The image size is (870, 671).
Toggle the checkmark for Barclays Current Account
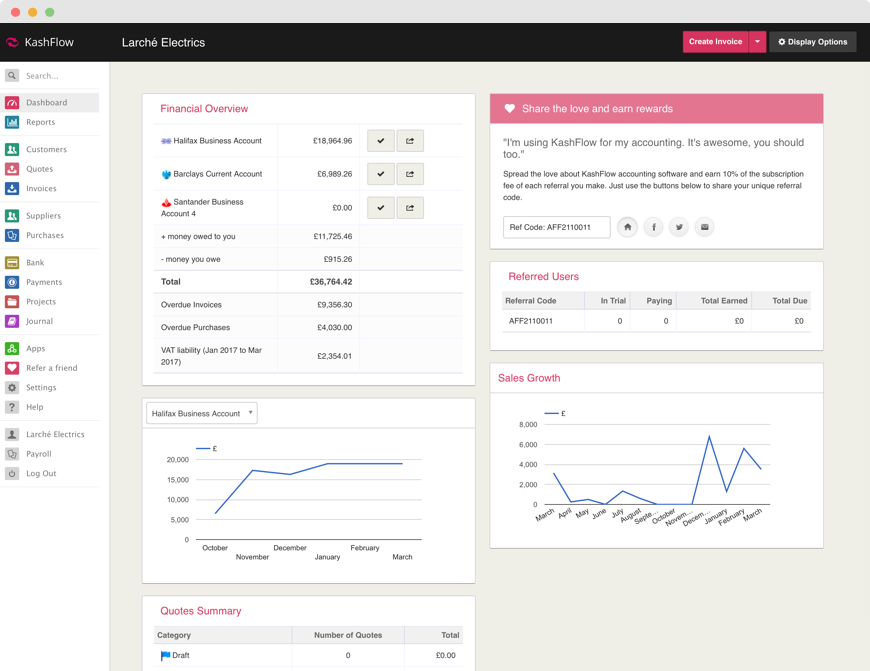coord(381,174)
